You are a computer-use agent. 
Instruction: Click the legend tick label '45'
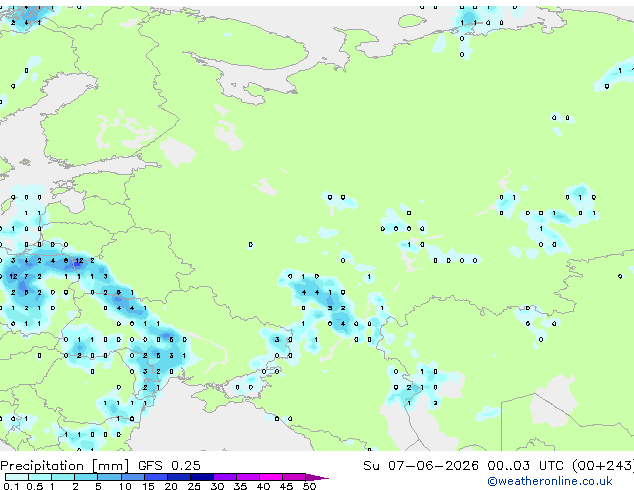pos(286,486)
